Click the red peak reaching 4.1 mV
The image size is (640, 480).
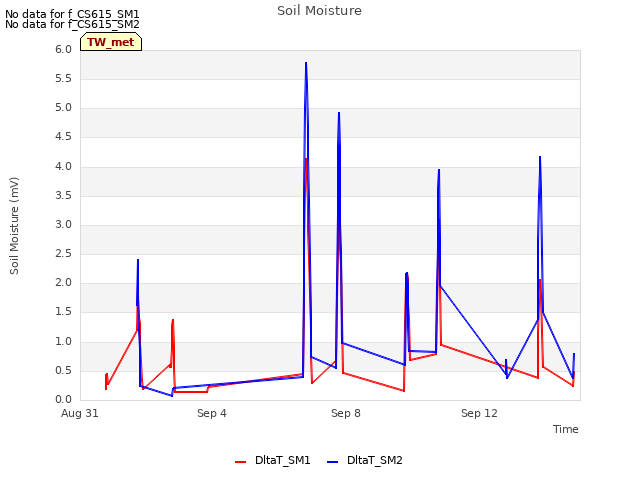(x=306, y=159)
